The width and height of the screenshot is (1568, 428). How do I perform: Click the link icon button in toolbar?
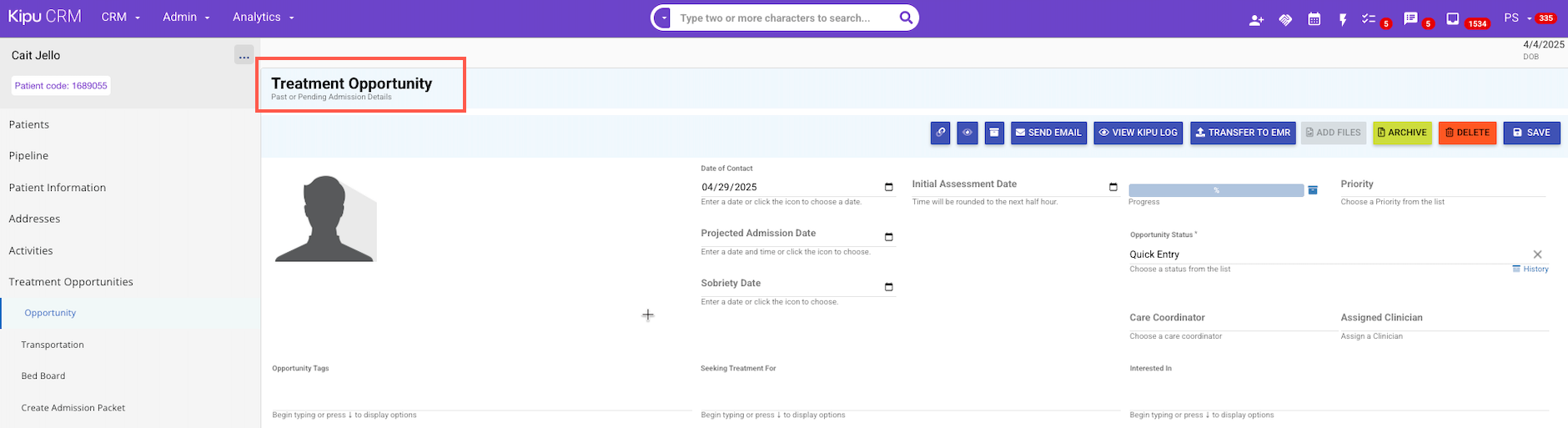point(940,133)
